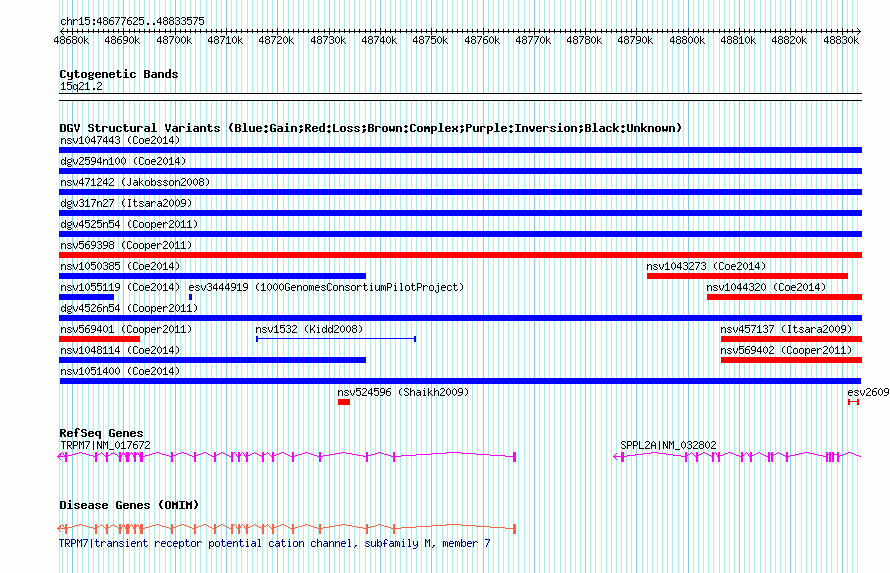Click the red bar below nsv1043273
890x573 pixels.
(747, 276)
